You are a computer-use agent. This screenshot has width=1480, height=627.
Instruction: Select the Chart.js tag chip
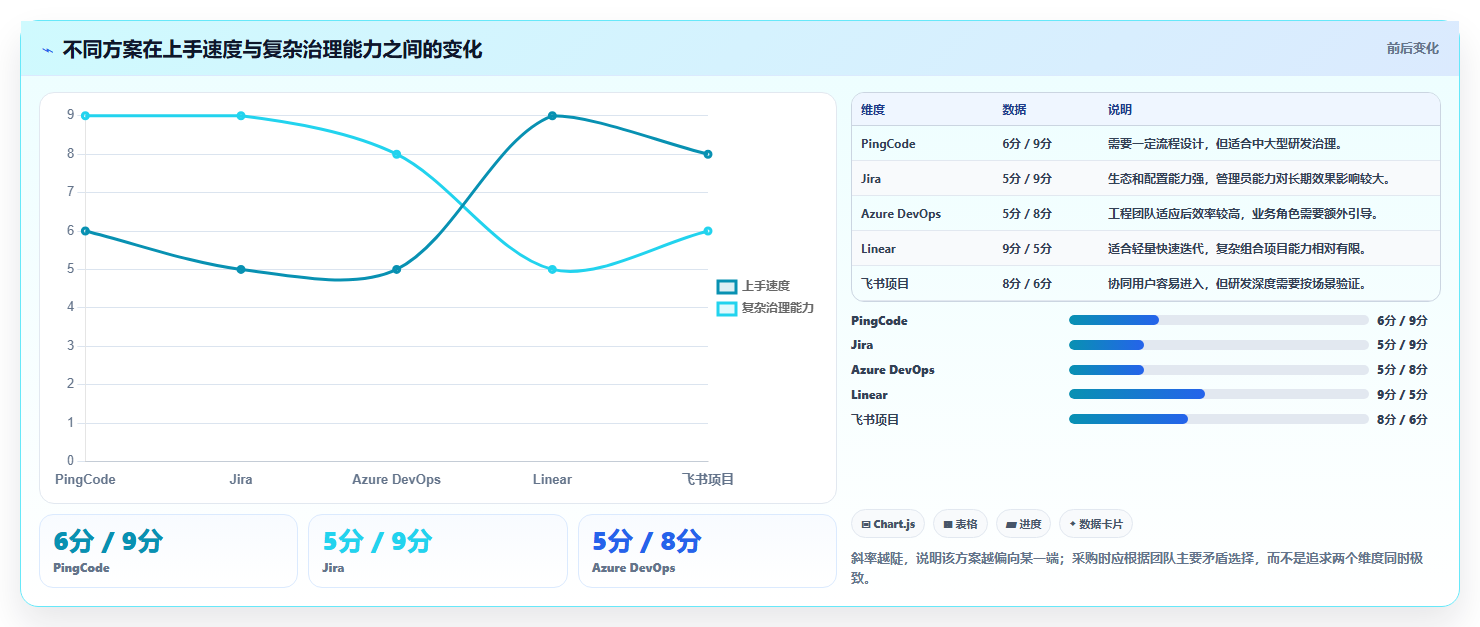(x=889, y=524)
